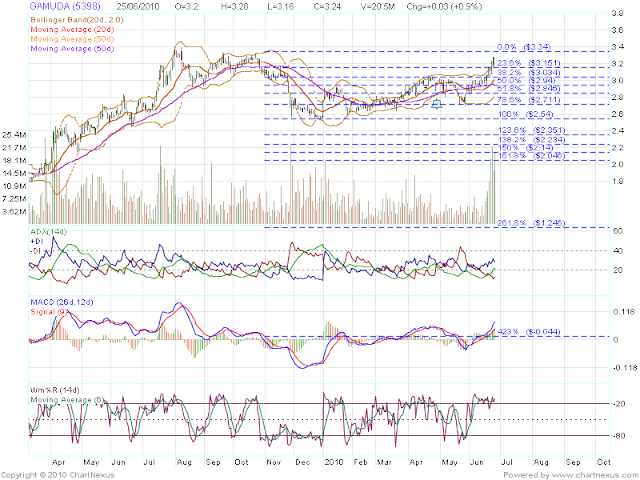The width and height of the screenshot is (640, 480).
Task: Click the 0.0% ($3.34) Fibonacci label
Action: click(x=524, y=47)
